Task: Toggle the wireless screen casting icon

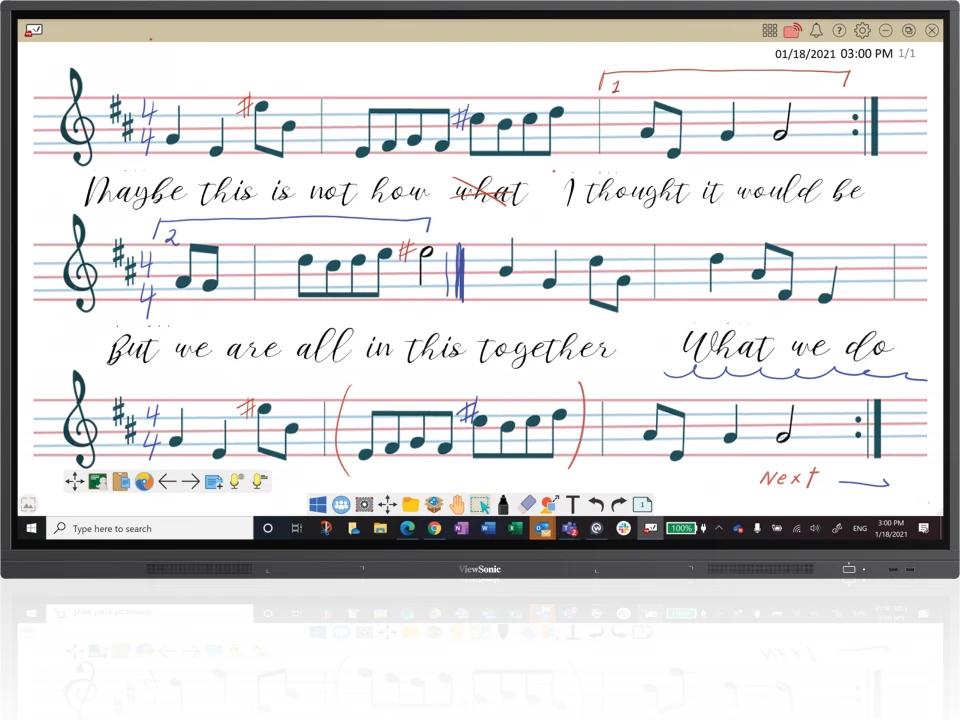Action: coord(793,31)
